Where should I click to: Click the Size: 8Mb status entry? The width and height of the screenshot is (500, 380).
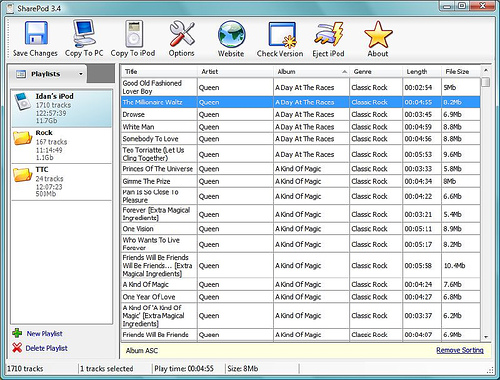tap(243, 369)
